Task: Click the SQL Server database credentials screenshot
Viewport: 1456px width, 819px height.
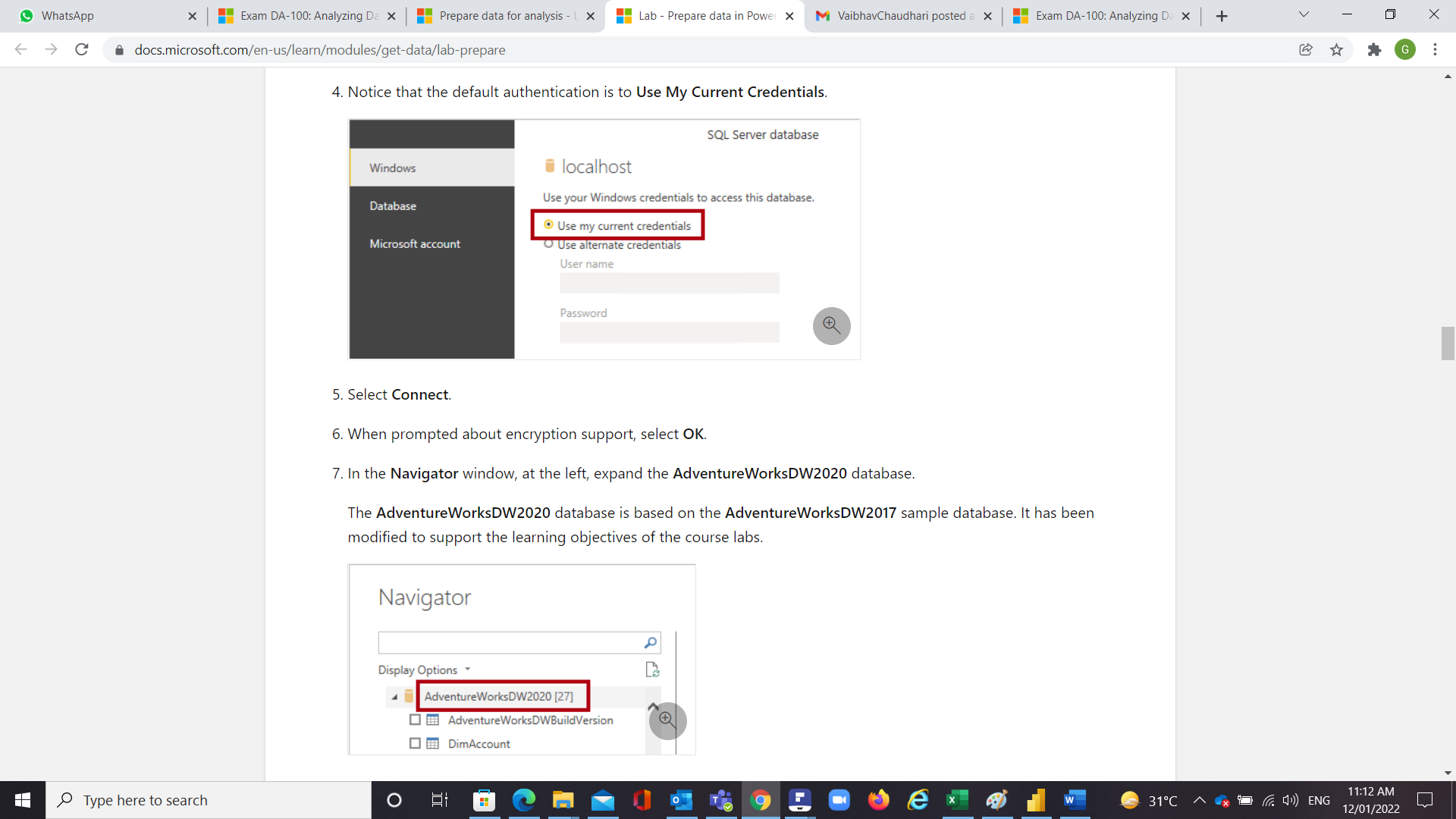Action: 604,239
